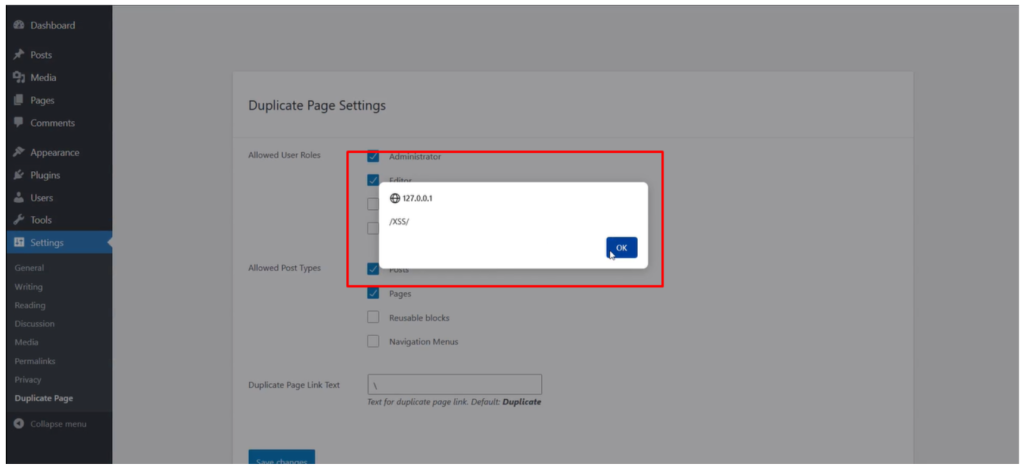1024x470 pixels.
Task: Dismiss the XSS alert with OK
Action: 622,247
